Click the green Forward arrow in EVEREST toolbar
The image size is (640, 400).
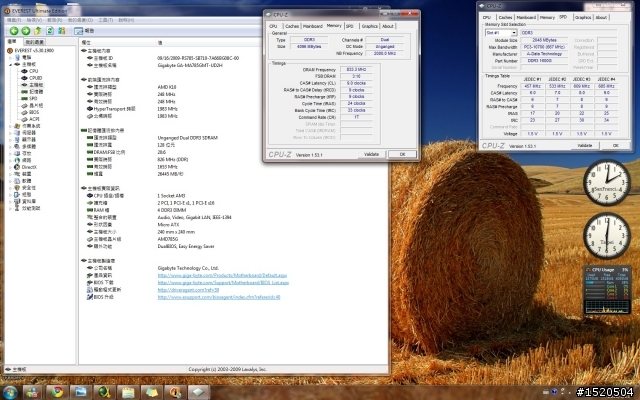click(26, 31)
